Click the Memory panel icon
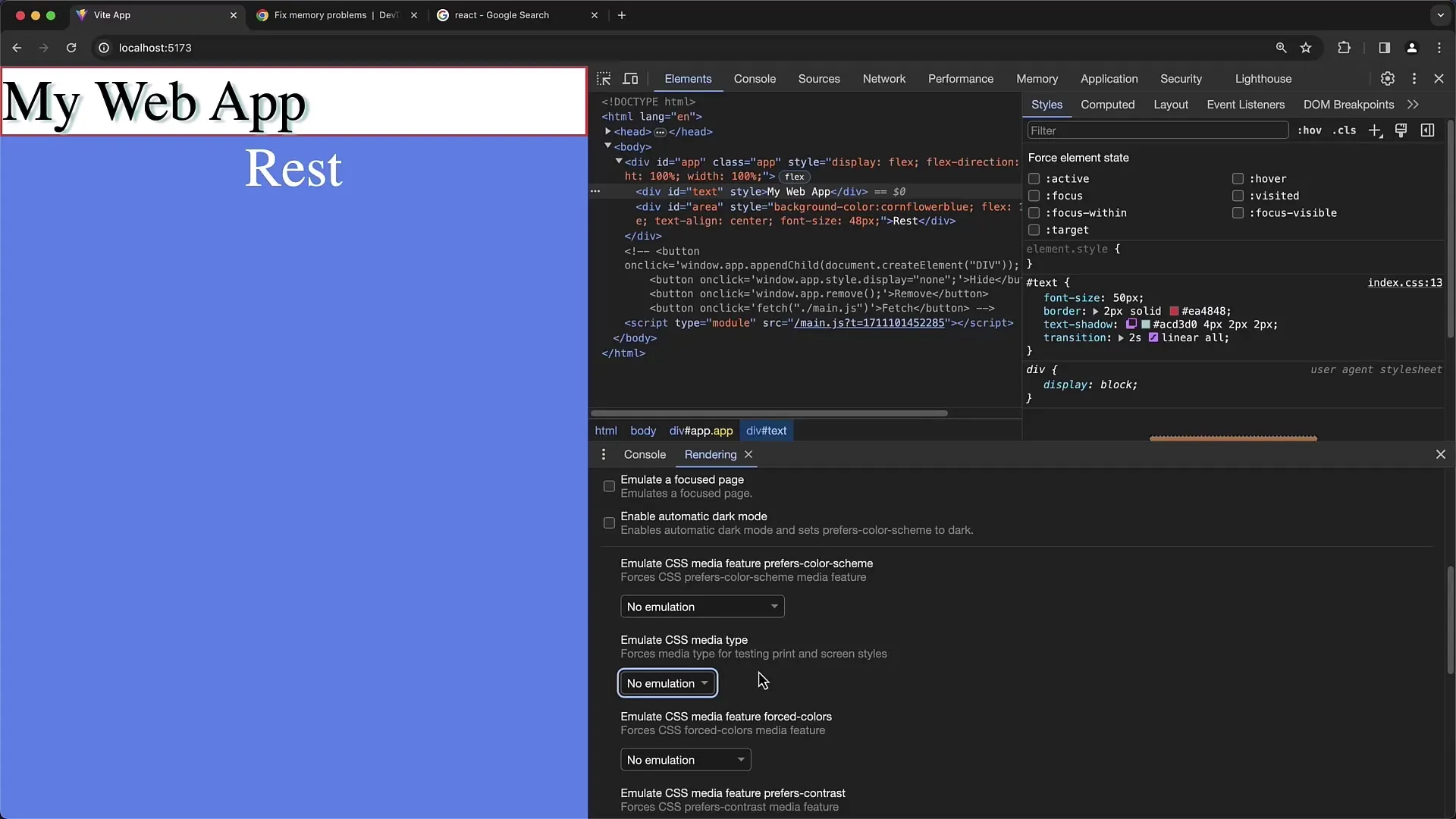1456x819 pixels. (x=1037, y=78)
